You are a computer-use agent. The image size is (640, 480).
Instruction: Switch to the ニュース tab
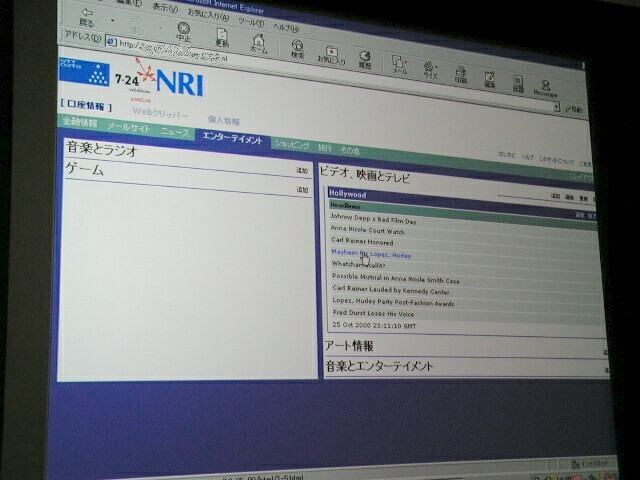(175, 132)
